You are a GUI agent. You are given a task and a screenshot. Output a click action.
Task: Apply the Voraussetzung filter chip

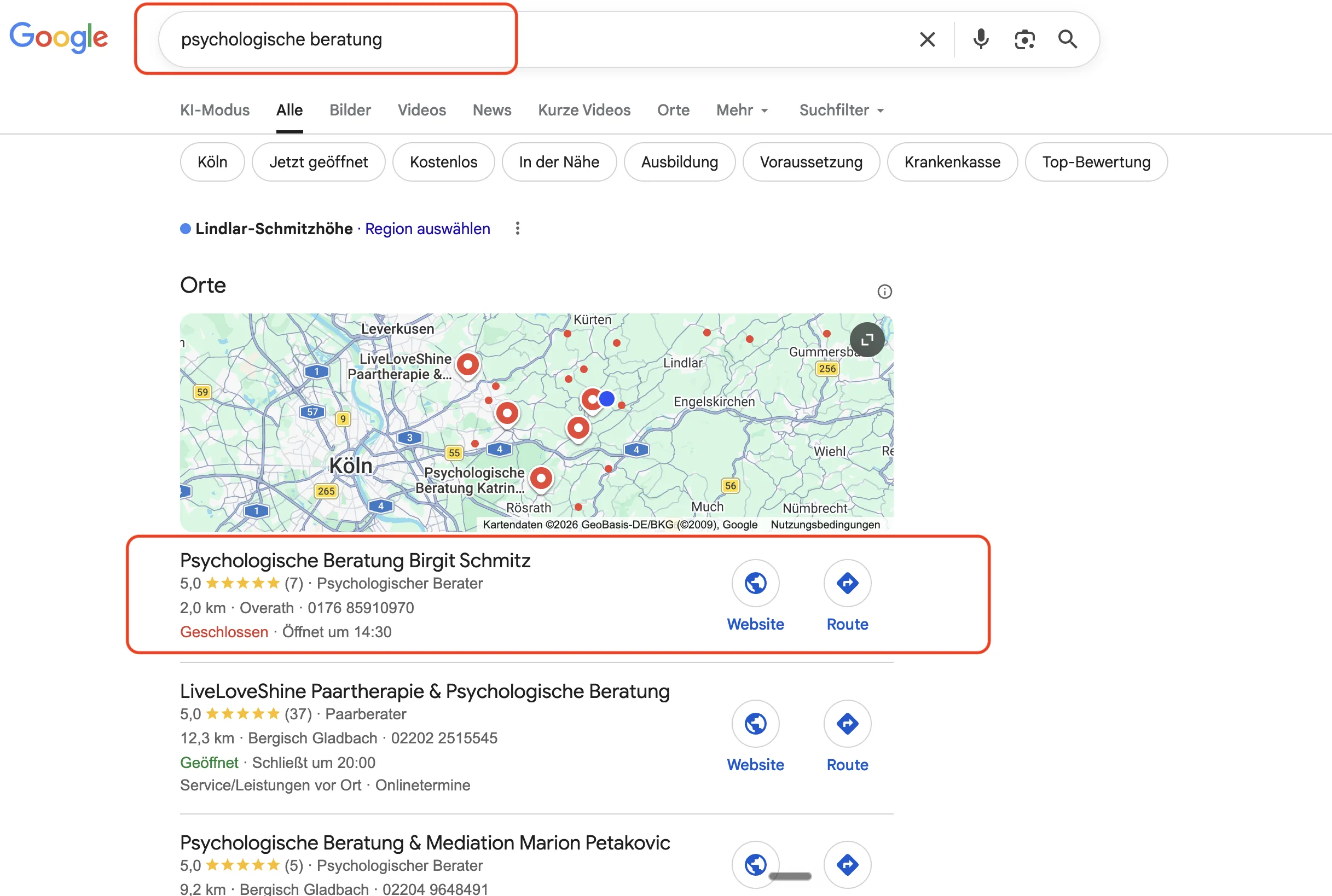point(810,162)
